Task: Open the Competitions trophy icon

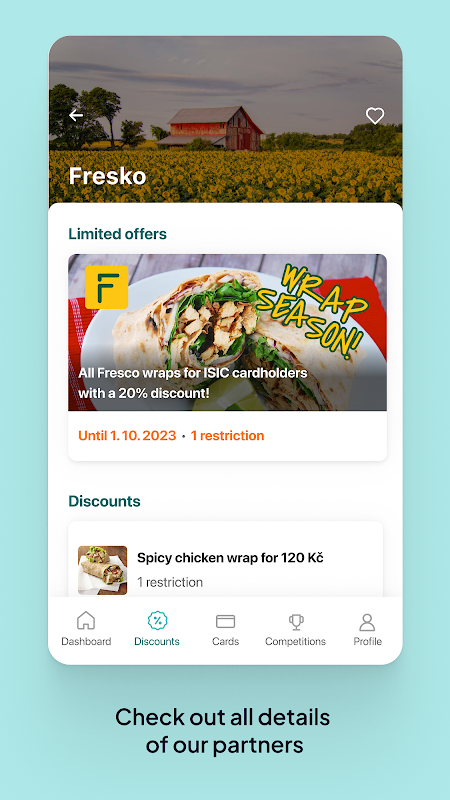Action: (x=296, y=621)
